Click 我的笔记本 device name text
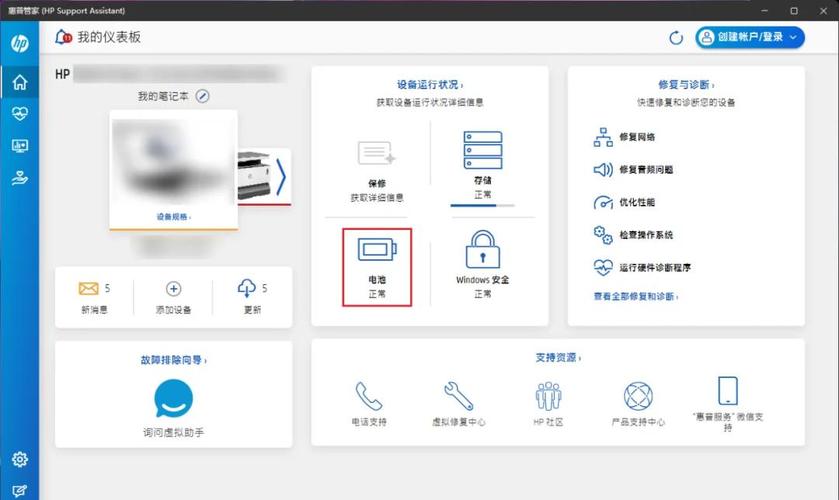Viewport: 839px width, 500px height. [163, 96]
